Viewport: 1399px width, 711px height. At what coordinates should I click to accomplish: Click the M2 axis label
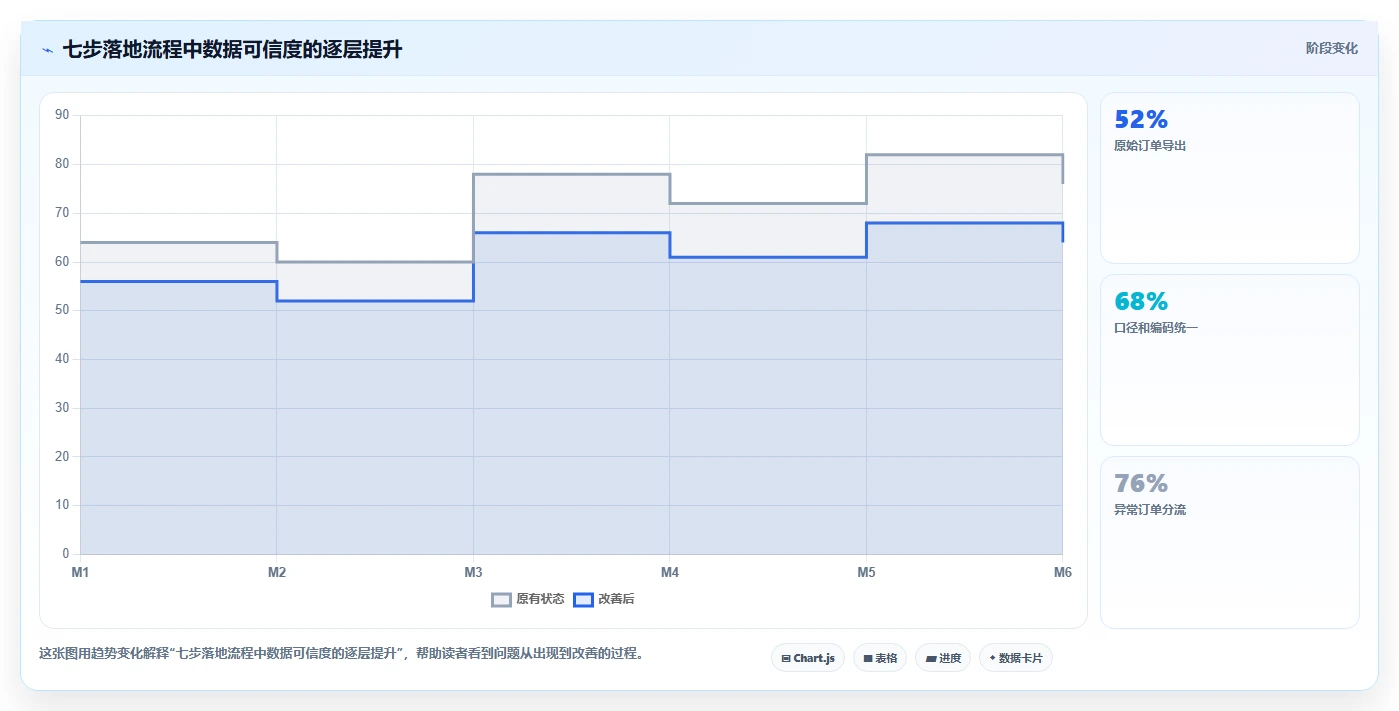click(277, 573)
